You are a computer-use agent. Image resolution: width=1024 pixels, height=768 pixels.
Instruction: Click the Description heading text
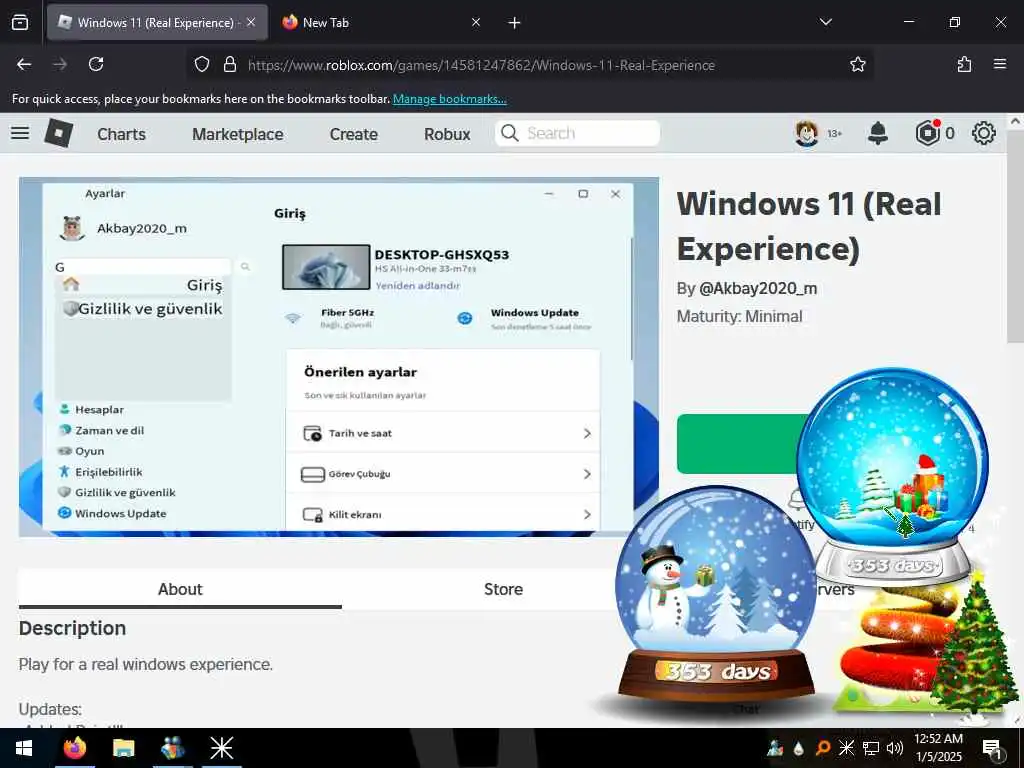pos(72,628)
